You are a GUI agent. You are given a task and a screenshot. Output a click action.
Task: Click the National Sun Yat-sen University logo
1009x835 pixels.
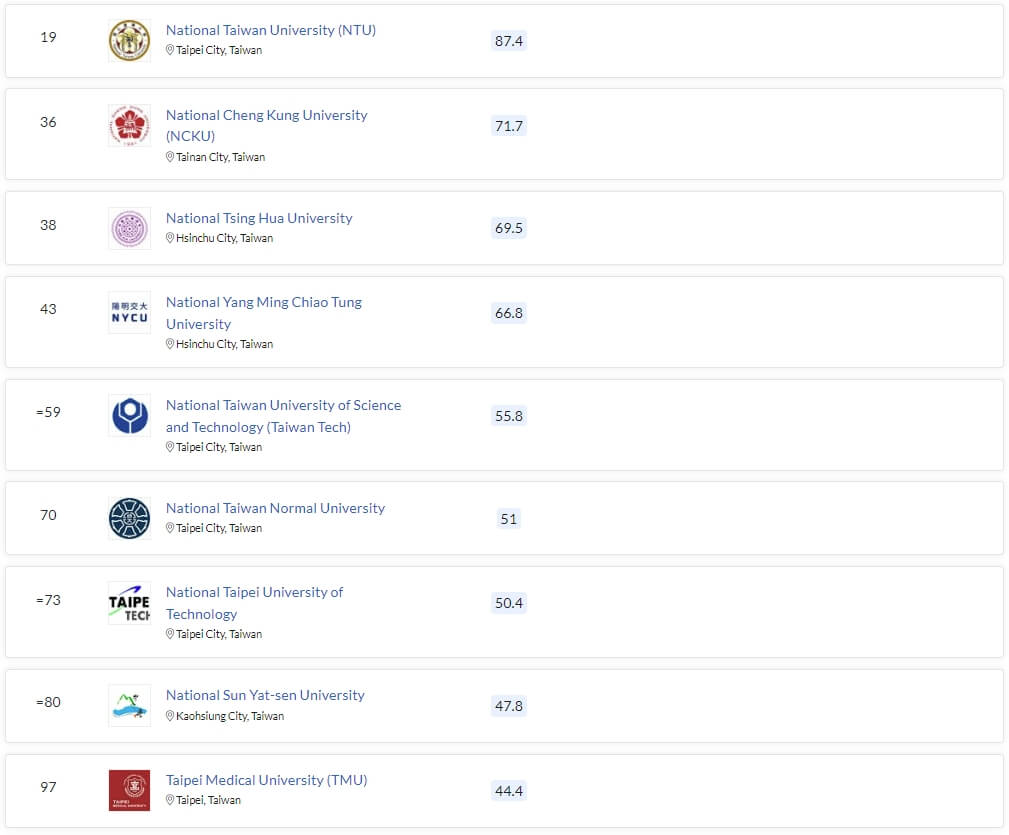(129, 706)
